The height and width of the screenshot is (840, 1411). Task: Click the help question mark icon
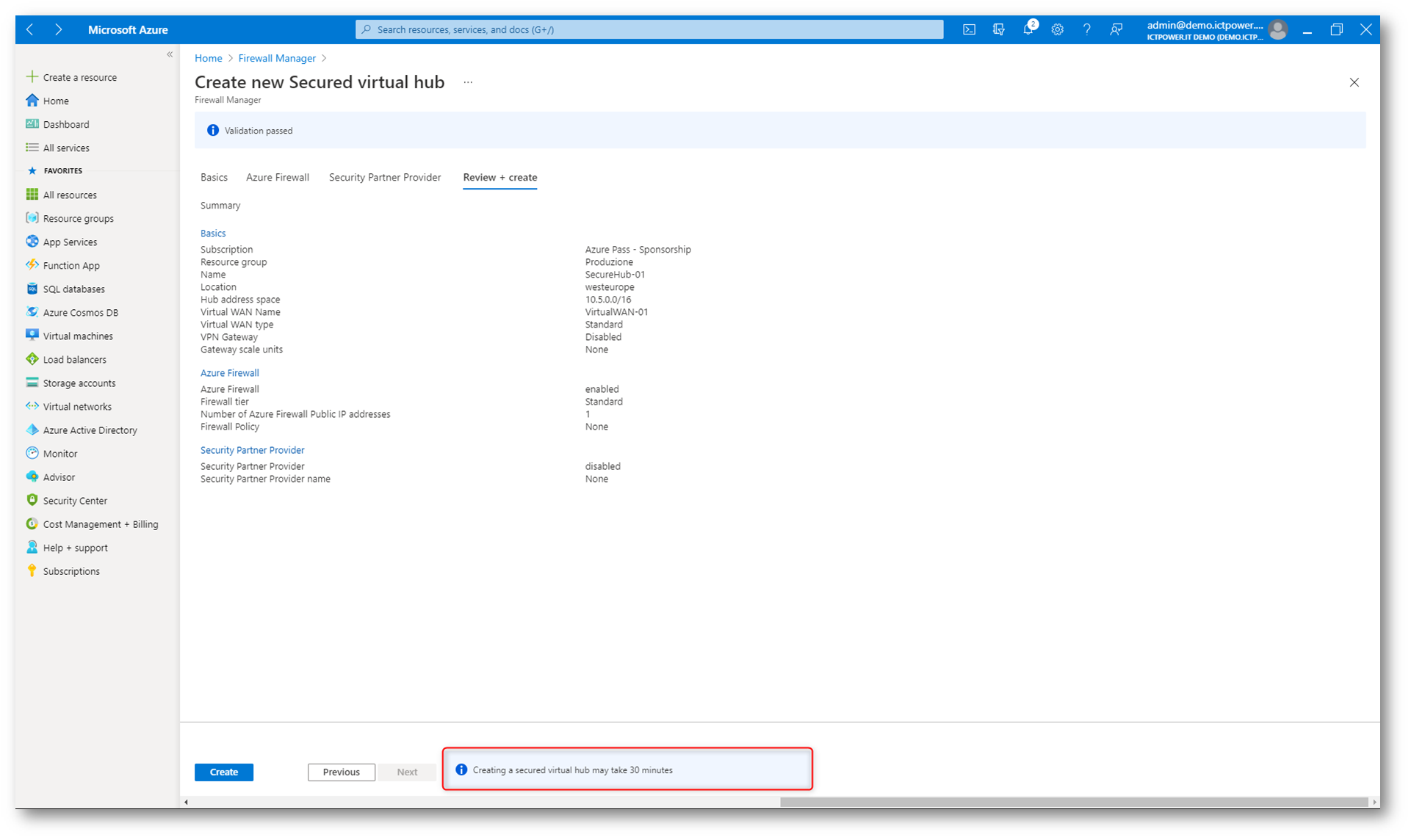(x=1086, y=29)
